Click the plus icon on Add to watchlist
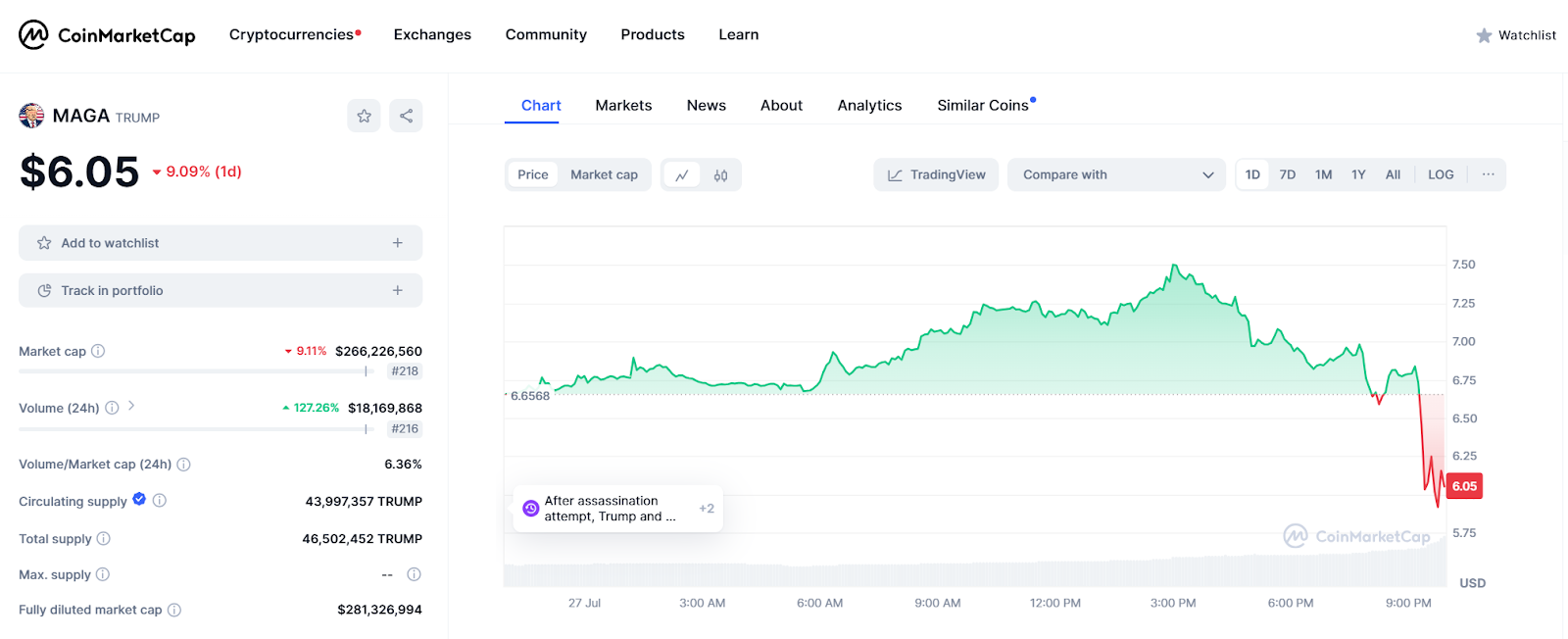Viewport: 1568px width, 639px height. (398, 243)
